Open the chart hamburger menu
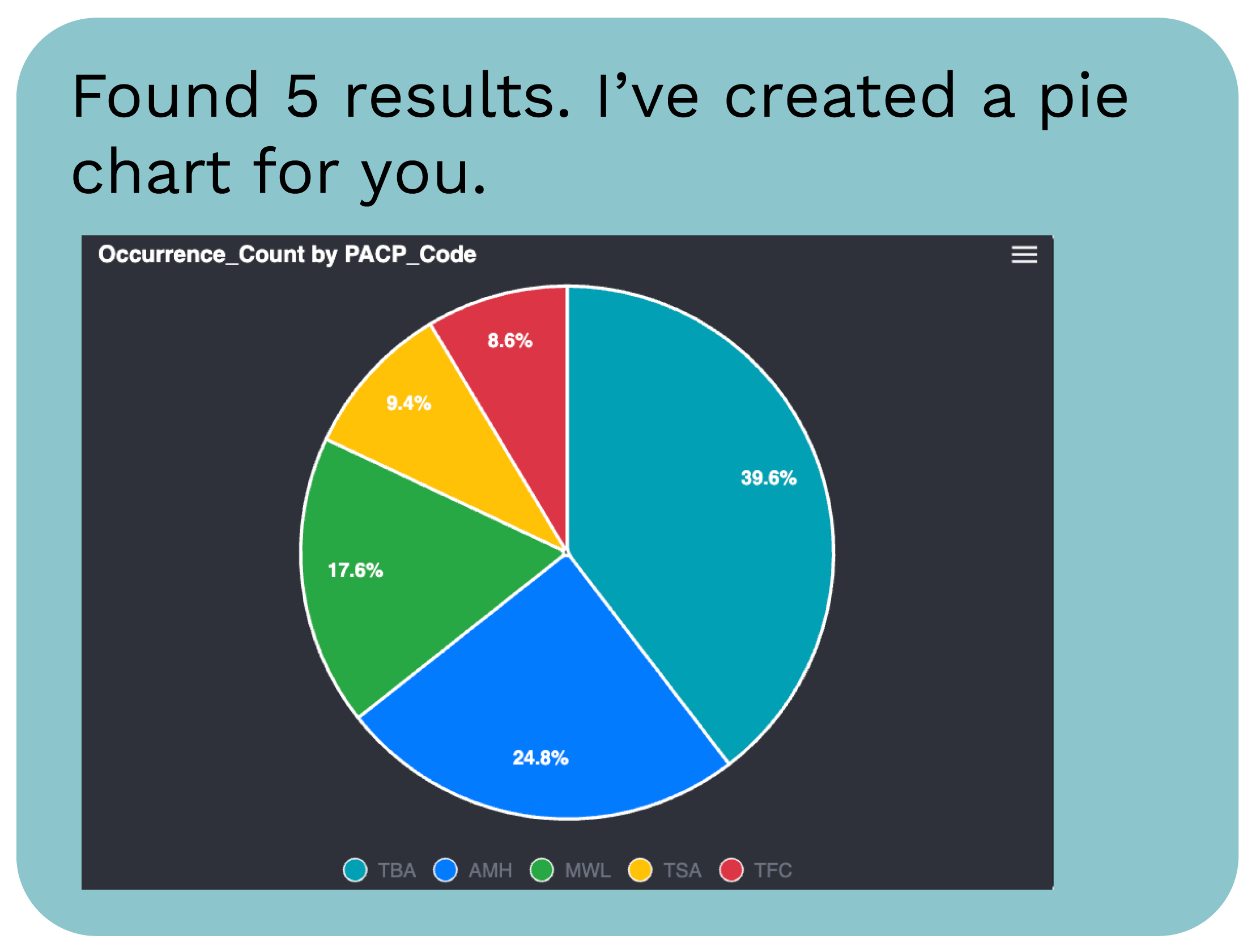Viewport: 1256px width, 952px height. [1024, 254]
